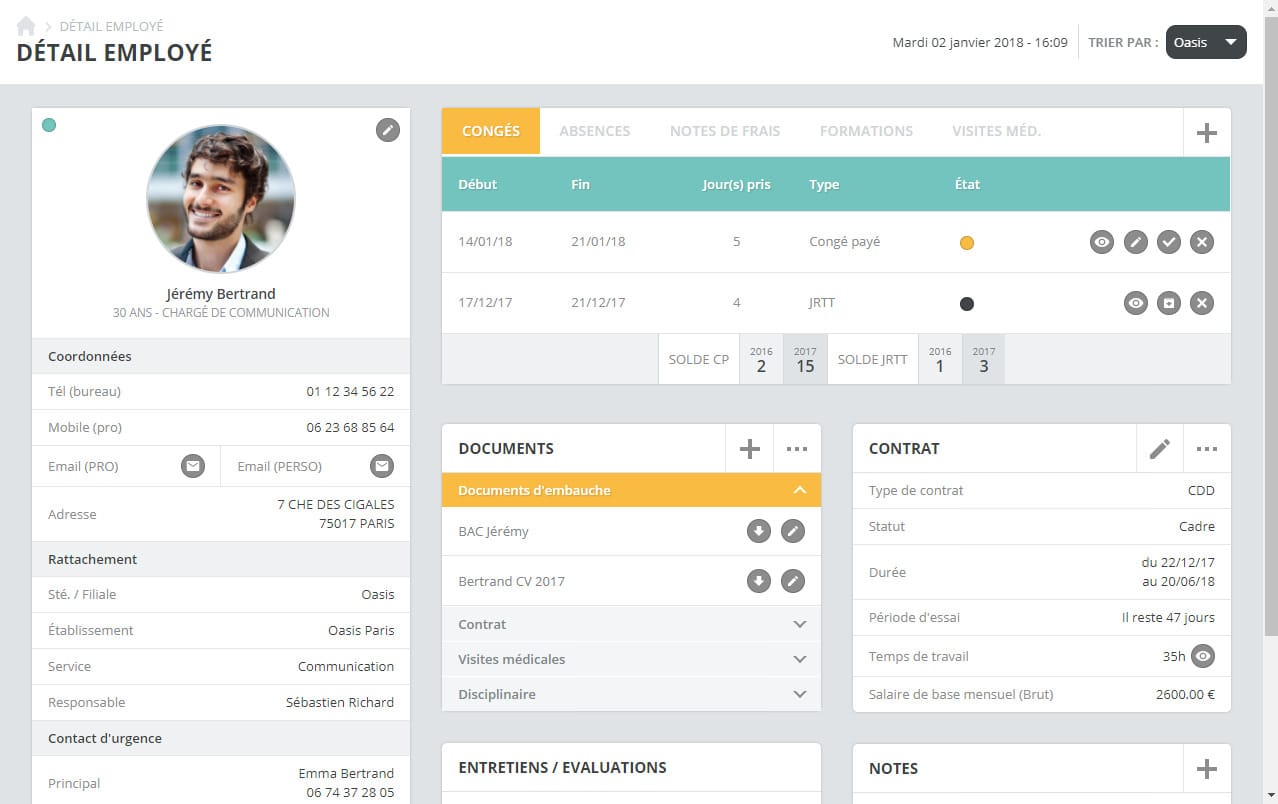The image size is (1278, 804).
Task: Click office phone 01 12 34 56 22
Action: 350,391
